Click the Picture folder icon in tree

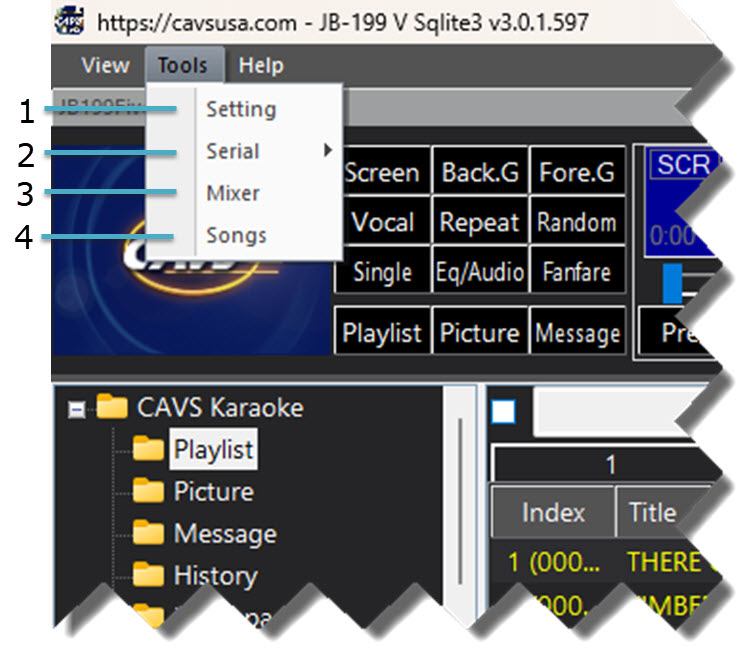(149, 491)
